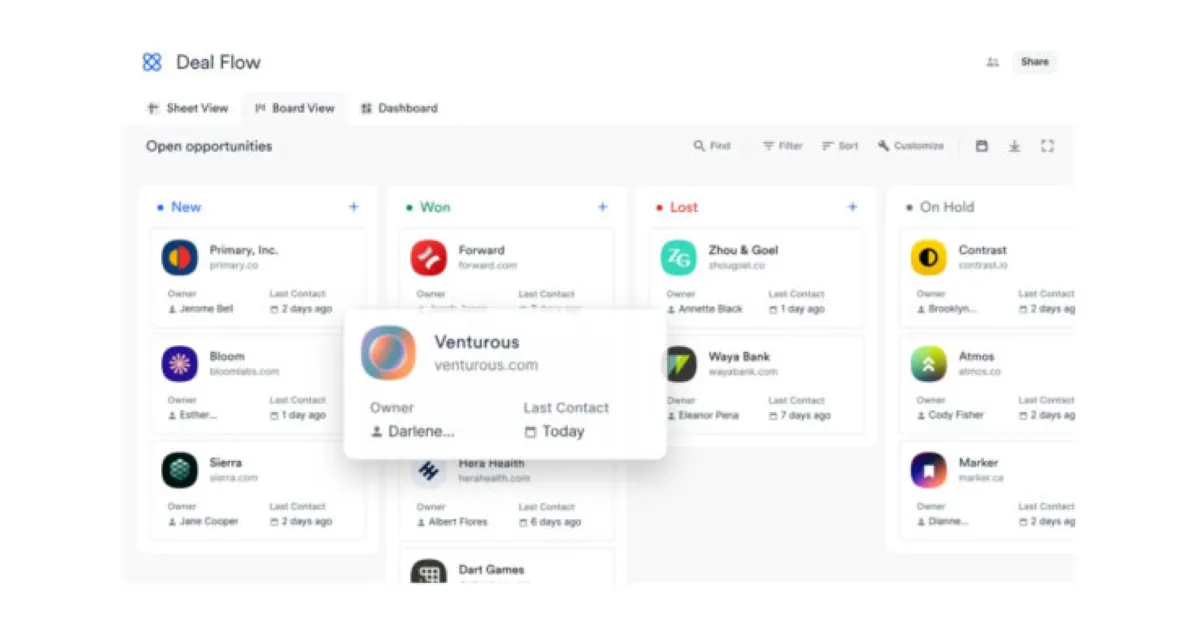Click the Open opportunities heading
The height and width of the screenshot is (628, 1200).
coord(209,146)
